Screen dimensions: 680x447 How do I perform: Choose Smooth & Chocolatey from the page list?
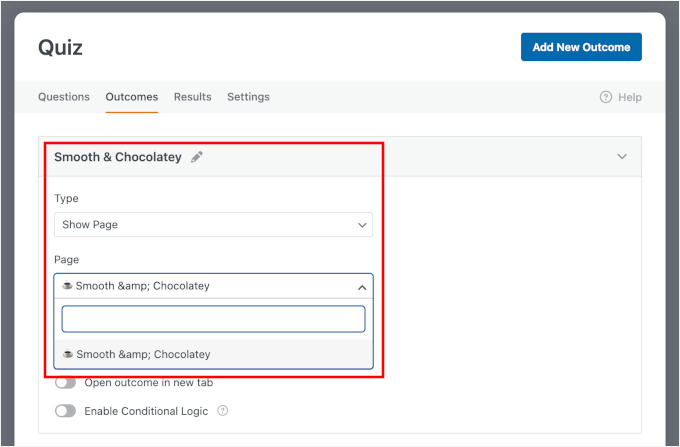(143, 354)
